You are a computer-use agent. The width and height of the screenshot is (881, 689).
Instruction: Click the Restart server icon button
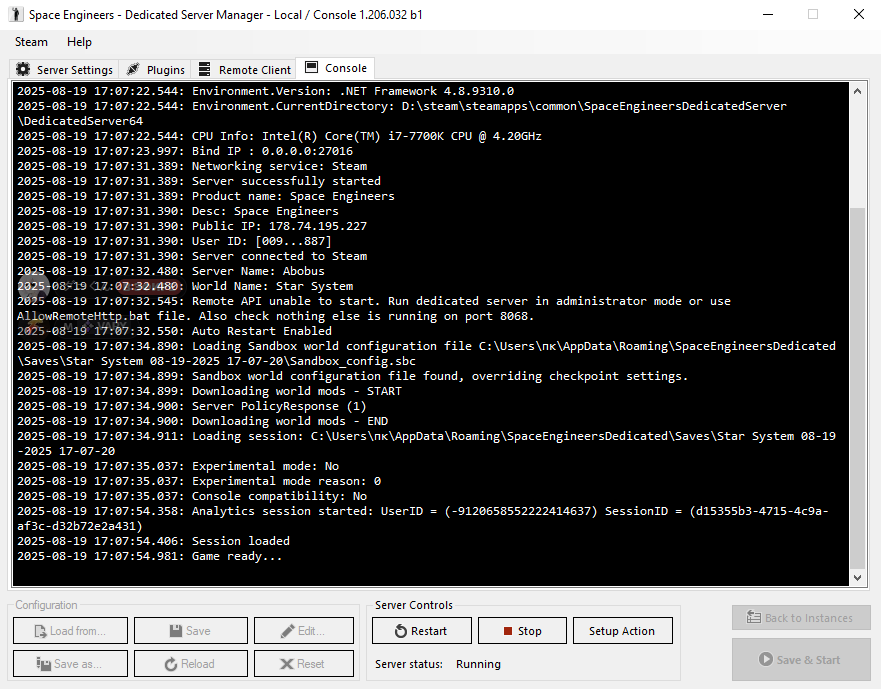point(401,631)
